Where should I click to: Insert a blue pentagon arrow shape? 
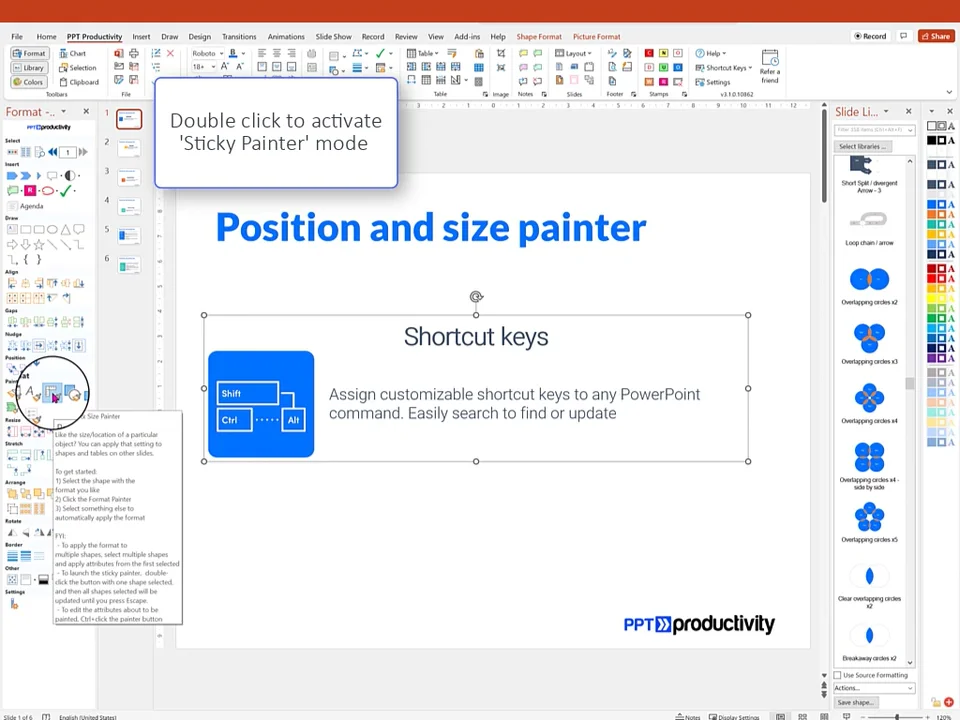pos(12,176)
